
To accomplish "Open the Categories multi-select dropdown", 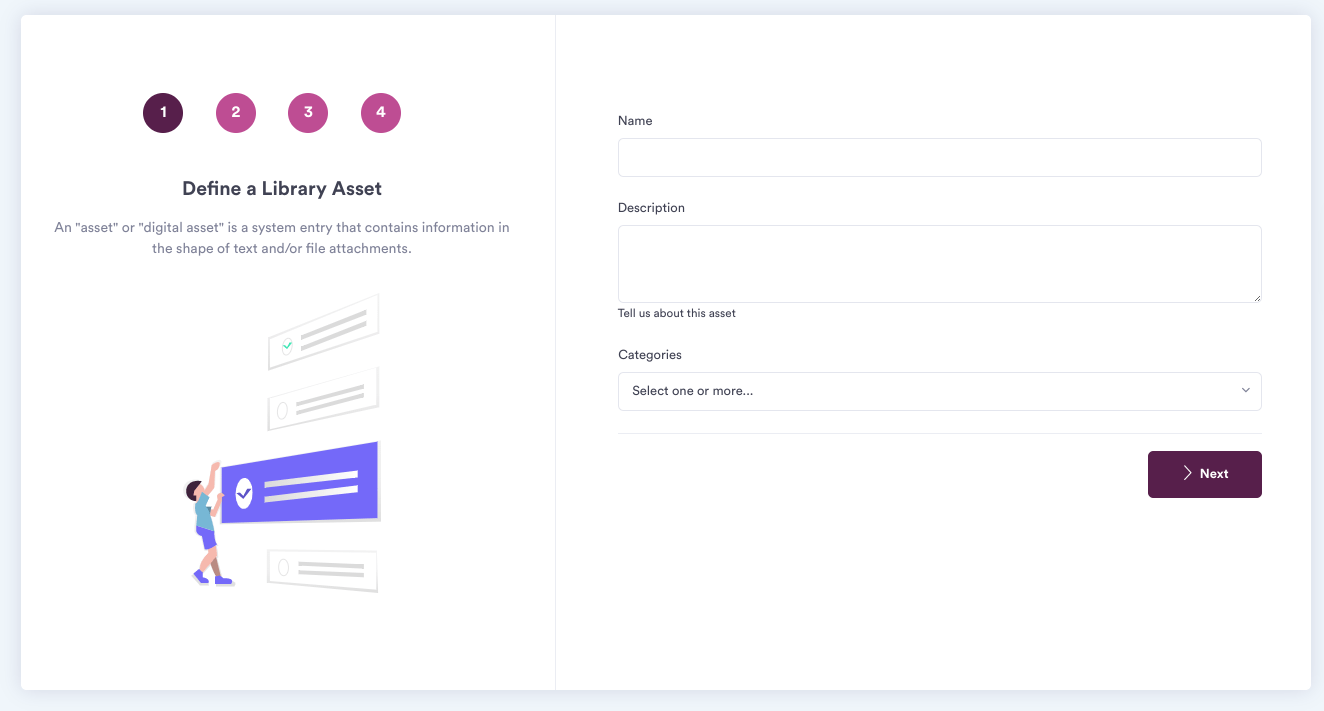I will (x=940, y=391).
